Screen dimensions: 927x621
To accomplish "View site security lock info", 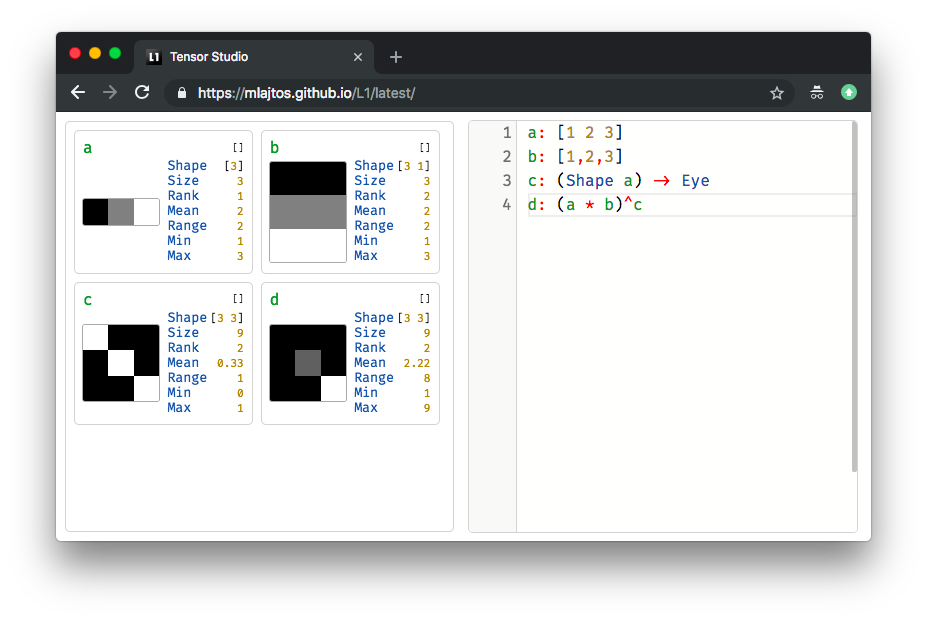I will [x=182, y=93].
